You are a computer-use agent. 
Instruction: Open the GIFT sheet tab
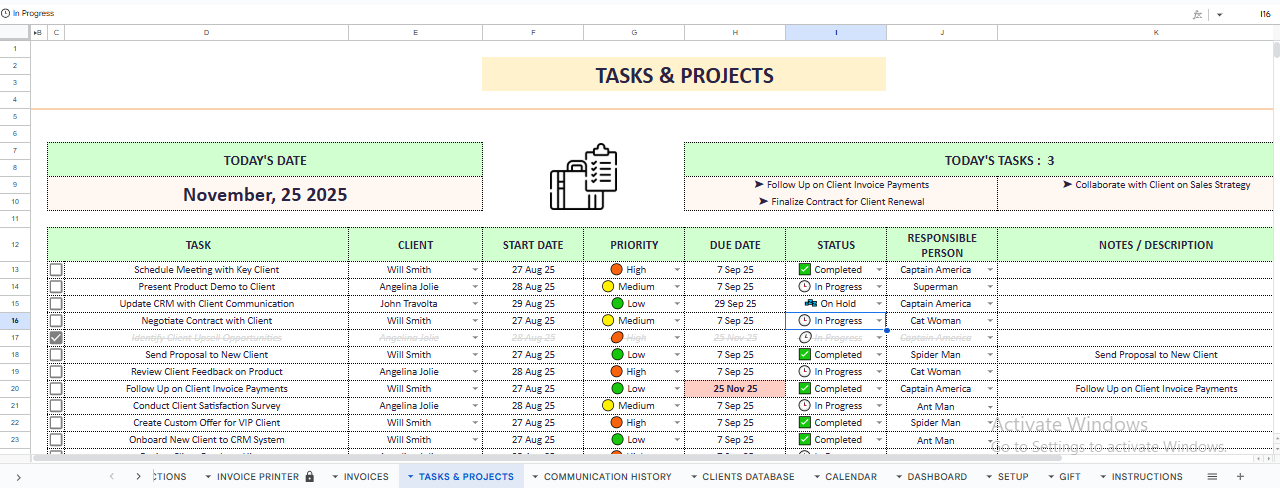(1071, 477)
